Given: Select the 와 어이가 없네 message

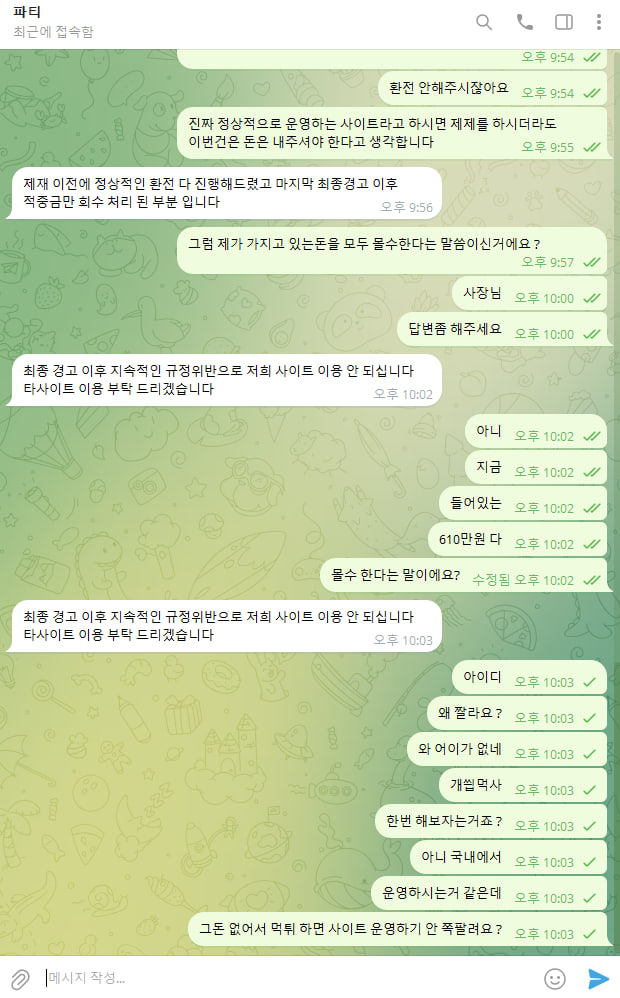Looking at the screenshot, I should pos(507,749).
